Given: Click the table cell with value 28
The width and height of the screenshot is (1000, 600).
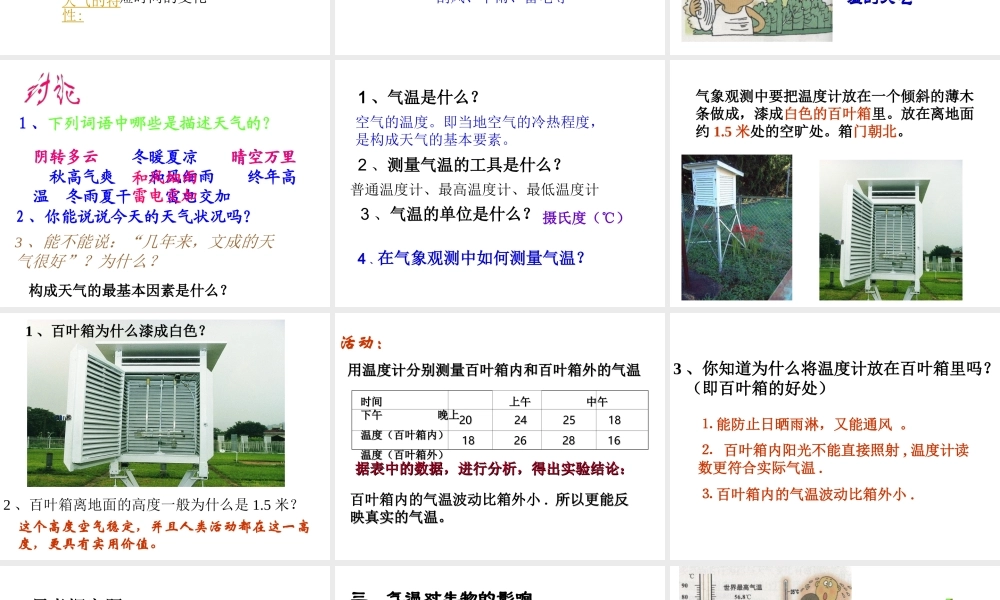Looking at the screenshot, I should click(x=569, y=441).
